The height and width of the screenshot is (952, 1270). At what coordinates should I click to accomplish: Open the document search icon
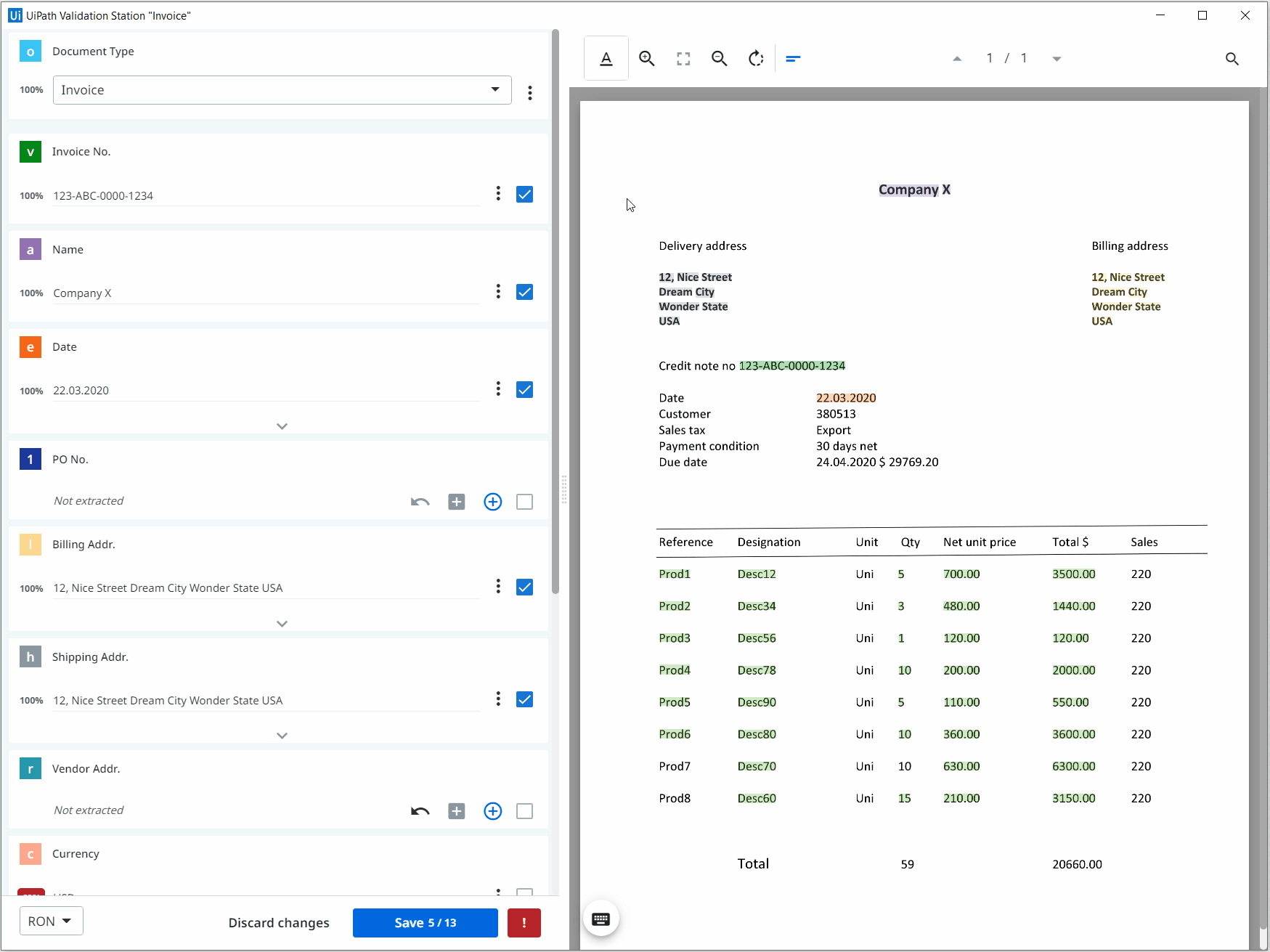(x=1232, y=59)
